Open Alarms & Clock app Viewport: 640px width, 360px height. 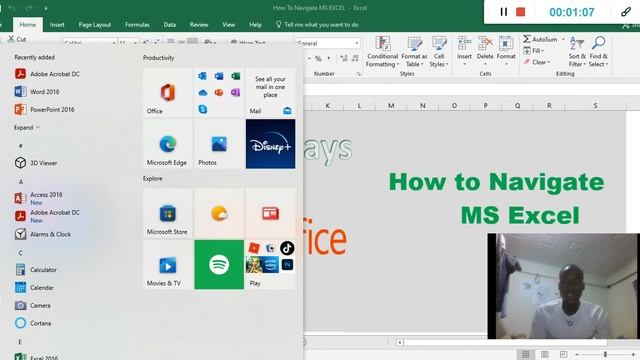pos(43,234)
